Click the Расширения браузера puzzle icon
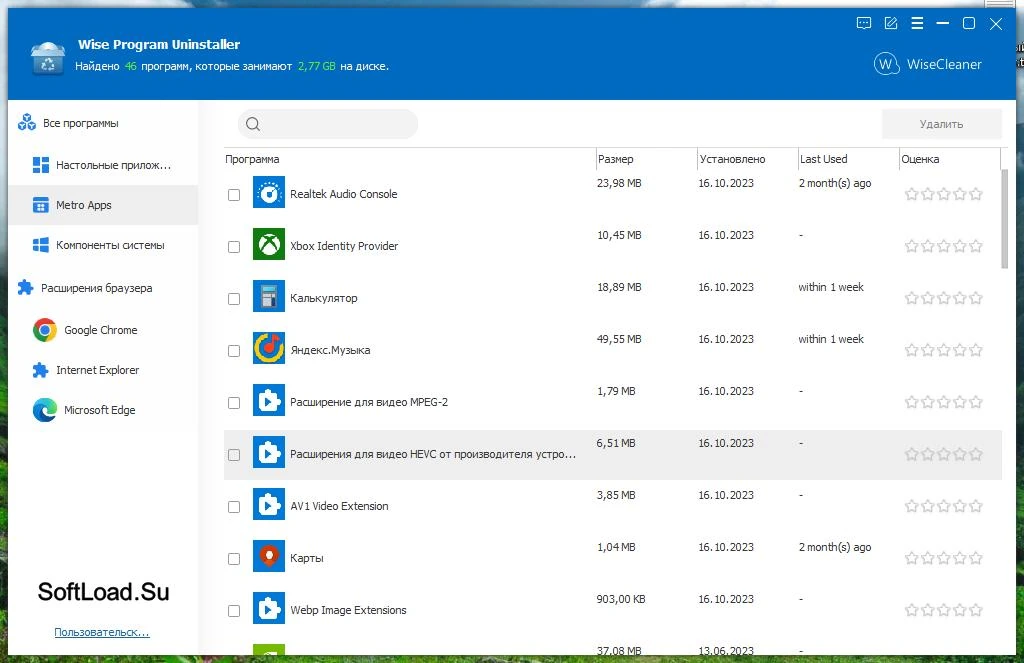 pos(25,287)
